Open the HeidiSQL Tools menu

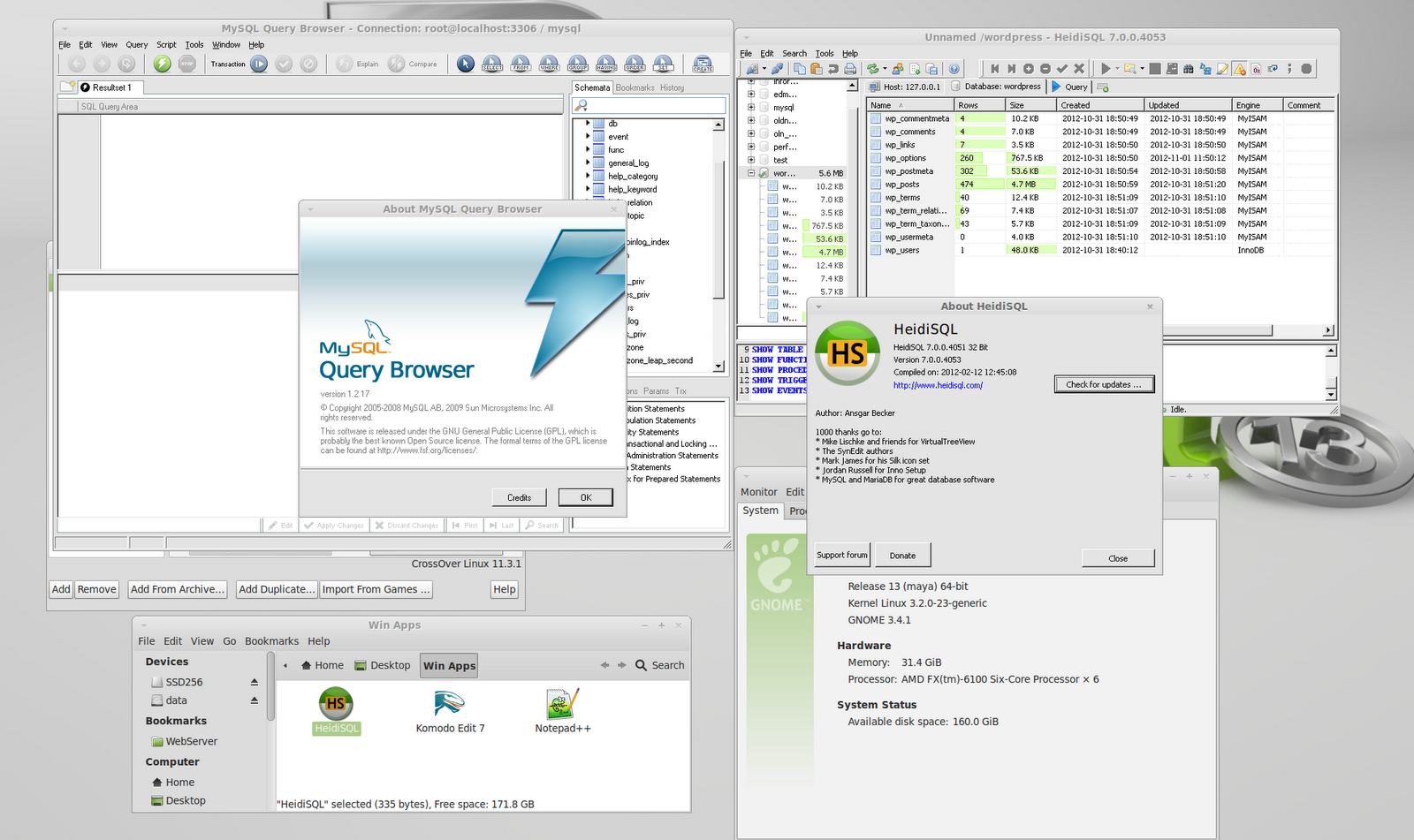coord(825,53)
